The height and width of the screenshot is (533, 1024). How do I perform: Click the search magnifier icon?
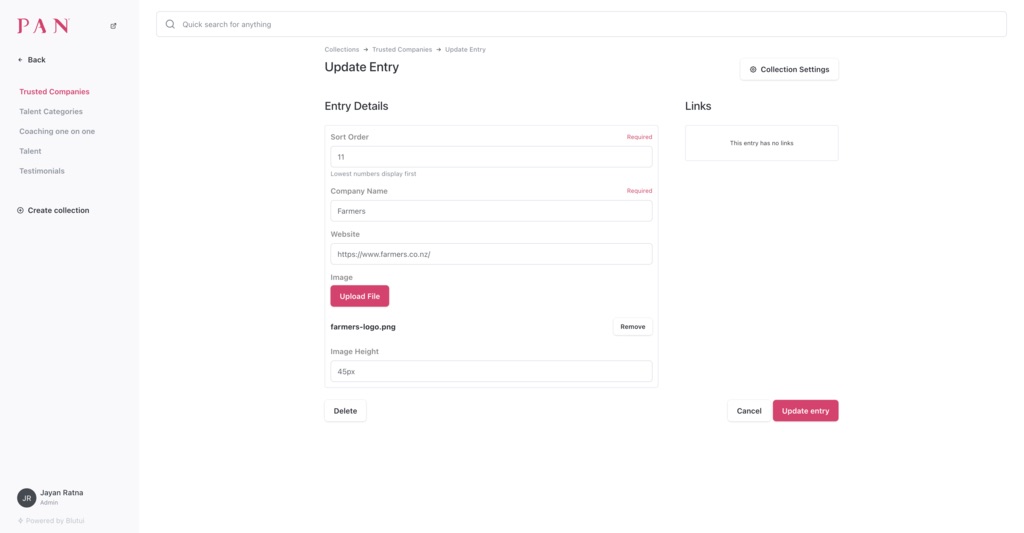point(170,24)
